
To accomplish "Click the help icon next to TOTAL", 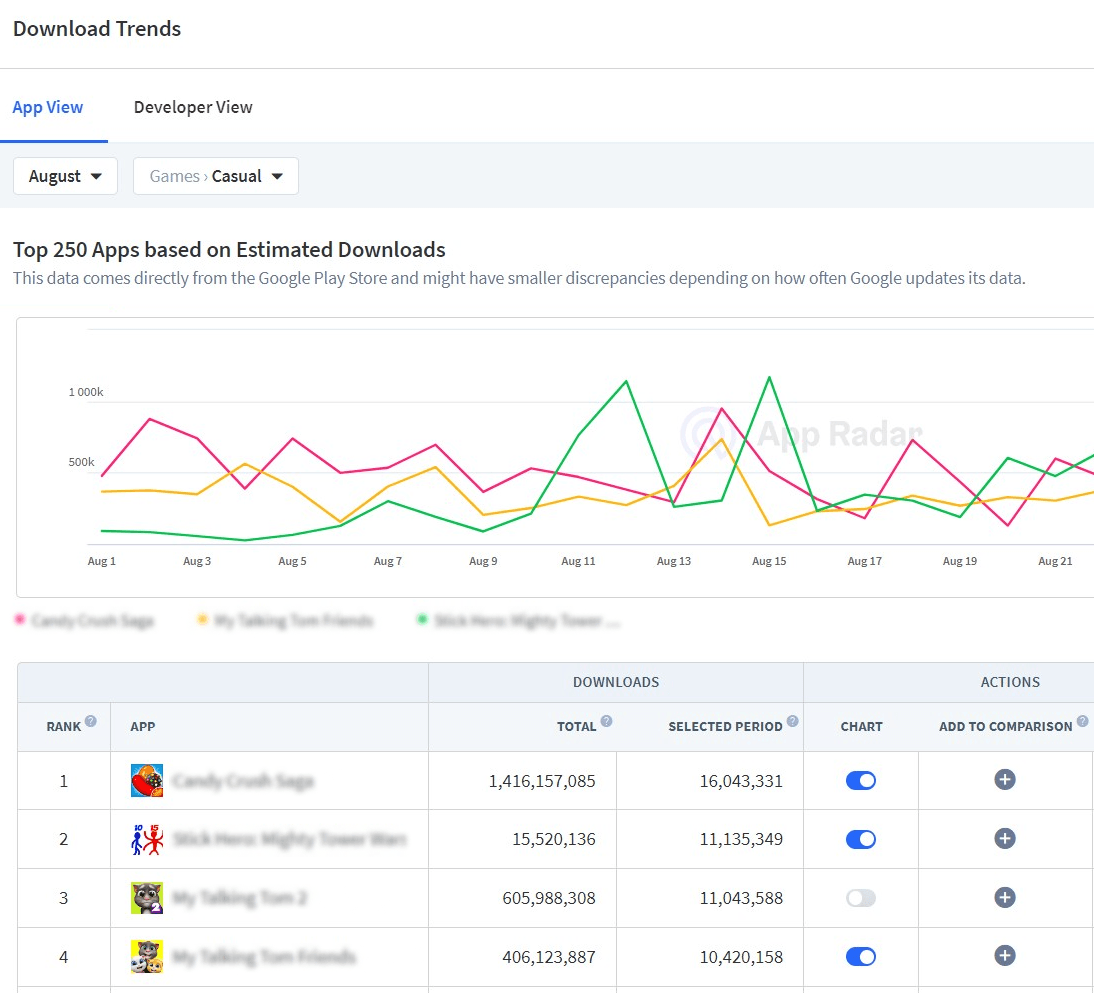I will 606,721.
